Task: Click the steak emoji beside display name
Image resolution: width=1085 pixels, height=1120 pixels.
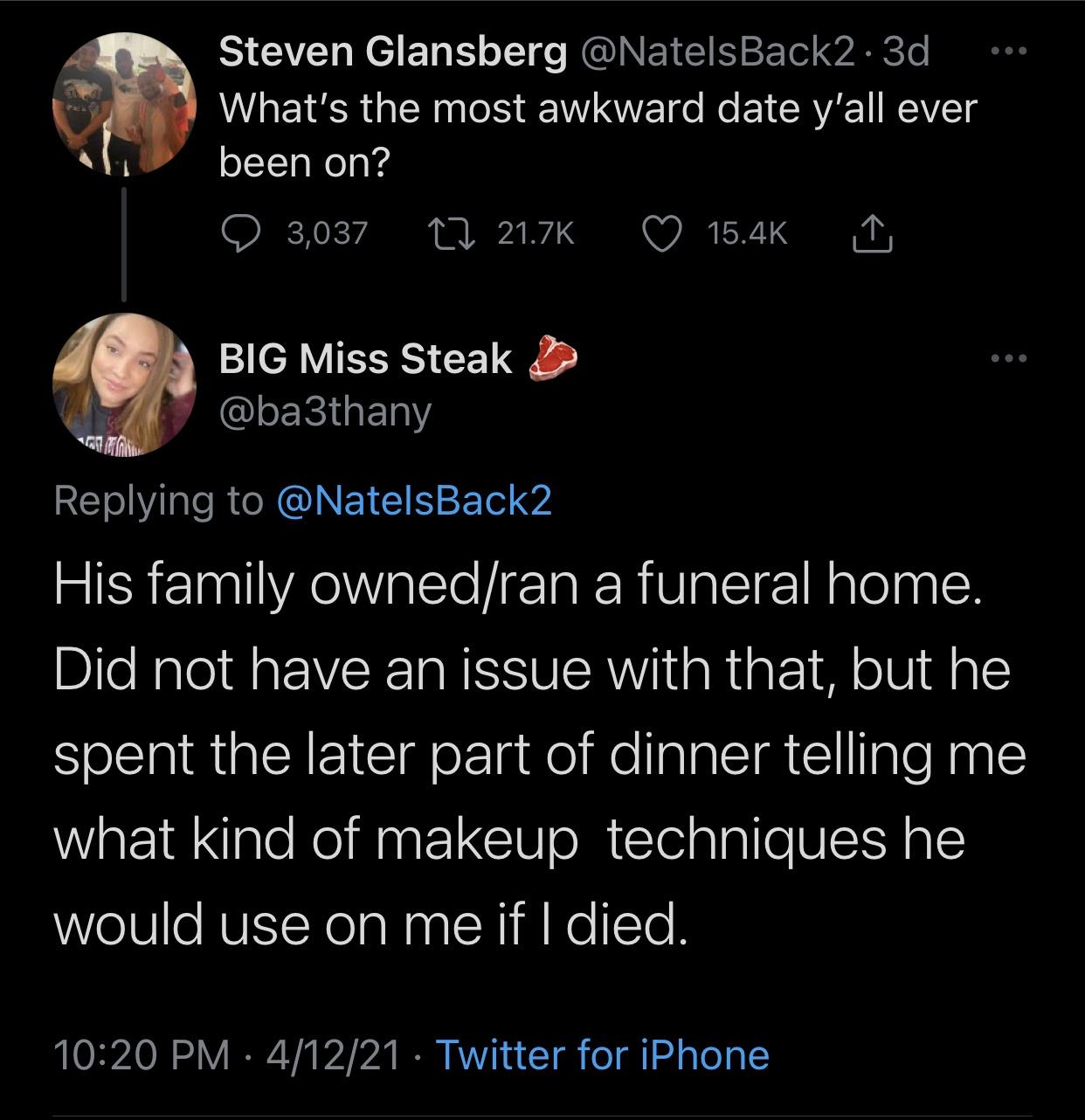Action: pyautogui.click(x=553, y=358)
